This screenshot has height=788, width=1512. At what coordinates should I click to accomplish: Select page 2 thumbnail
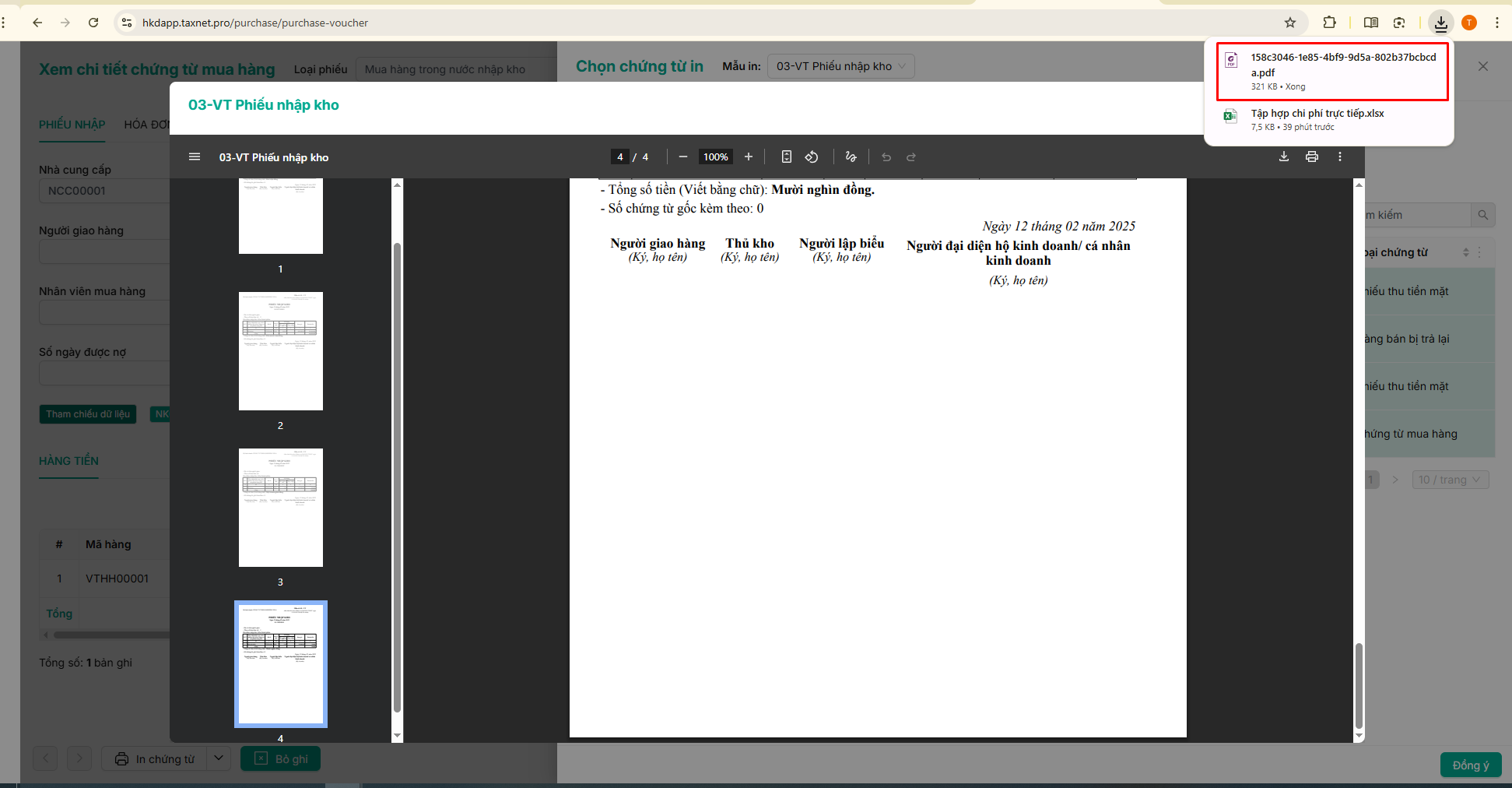coord(280,351)
